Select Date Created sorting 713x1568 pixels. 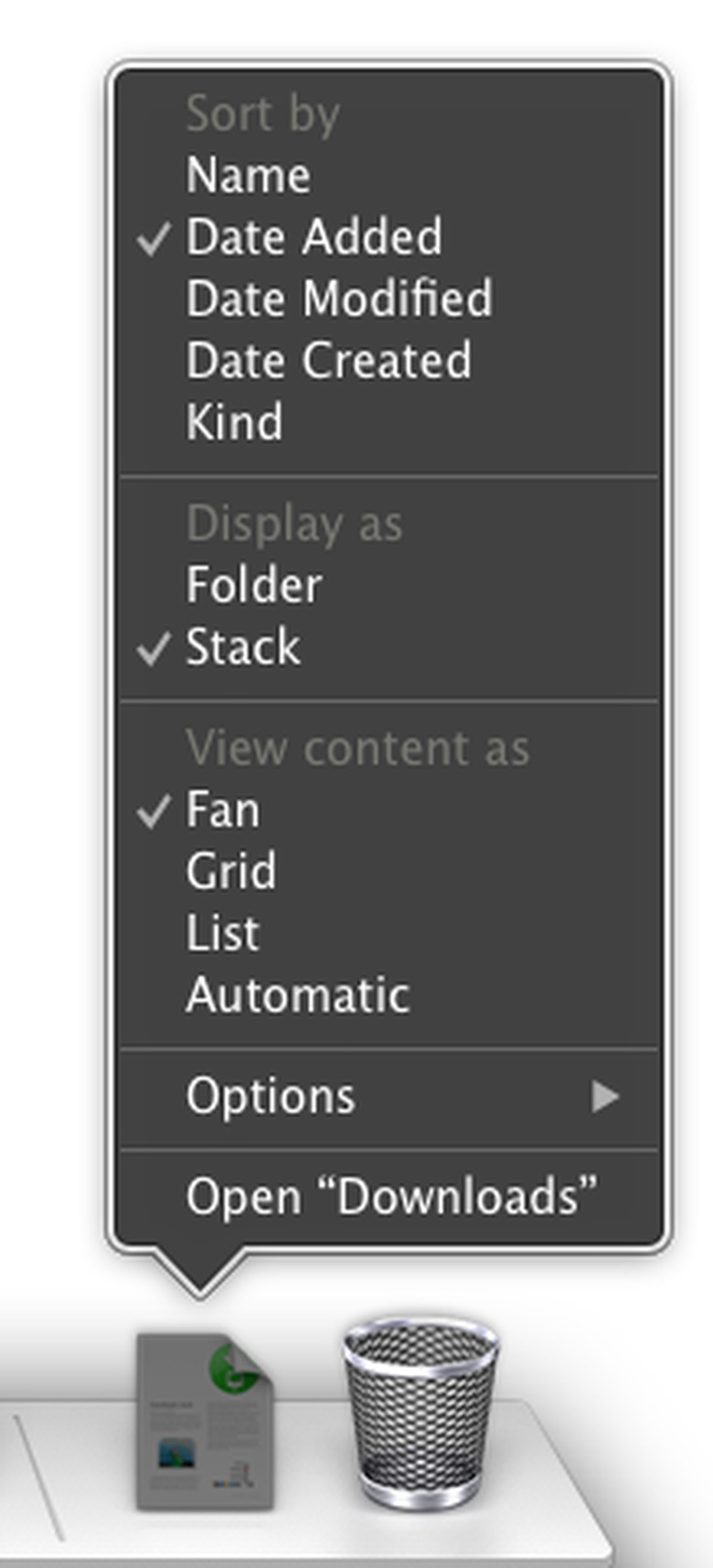(x=329, y=360)
